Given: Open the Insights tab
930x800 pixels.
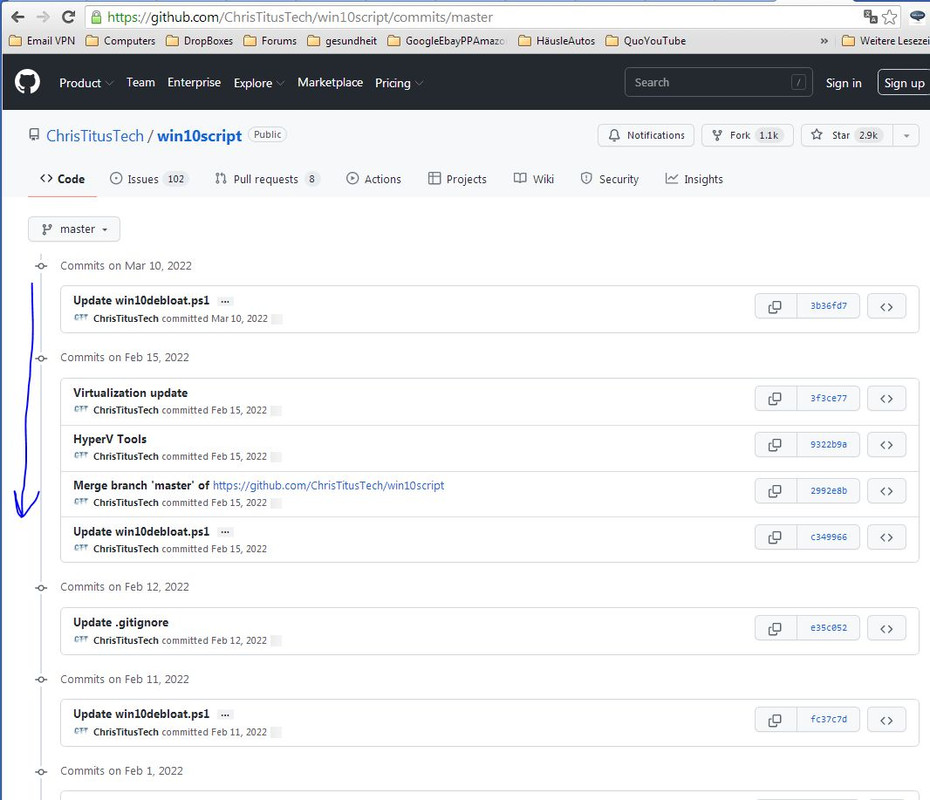Looking at the screenshot, I should coord(695,179).
